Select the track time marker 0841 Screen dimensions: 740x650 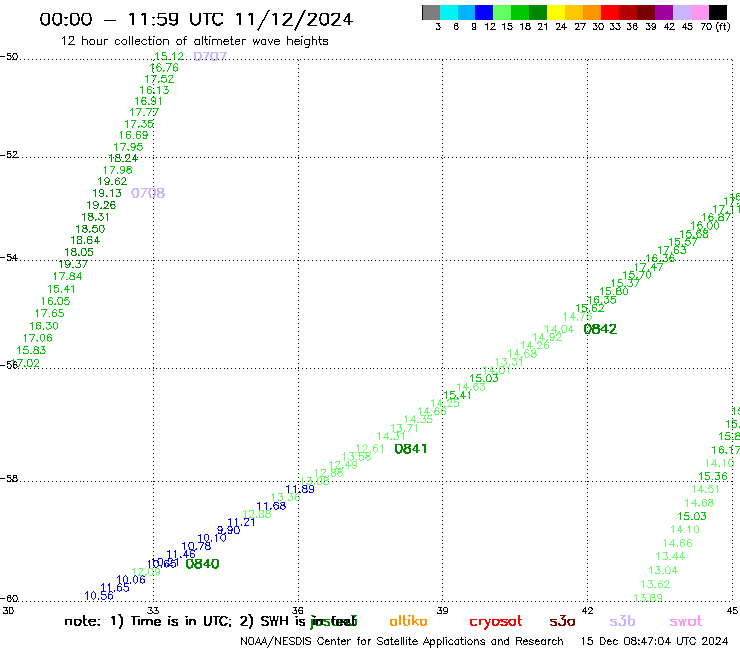tap(411, 448)
